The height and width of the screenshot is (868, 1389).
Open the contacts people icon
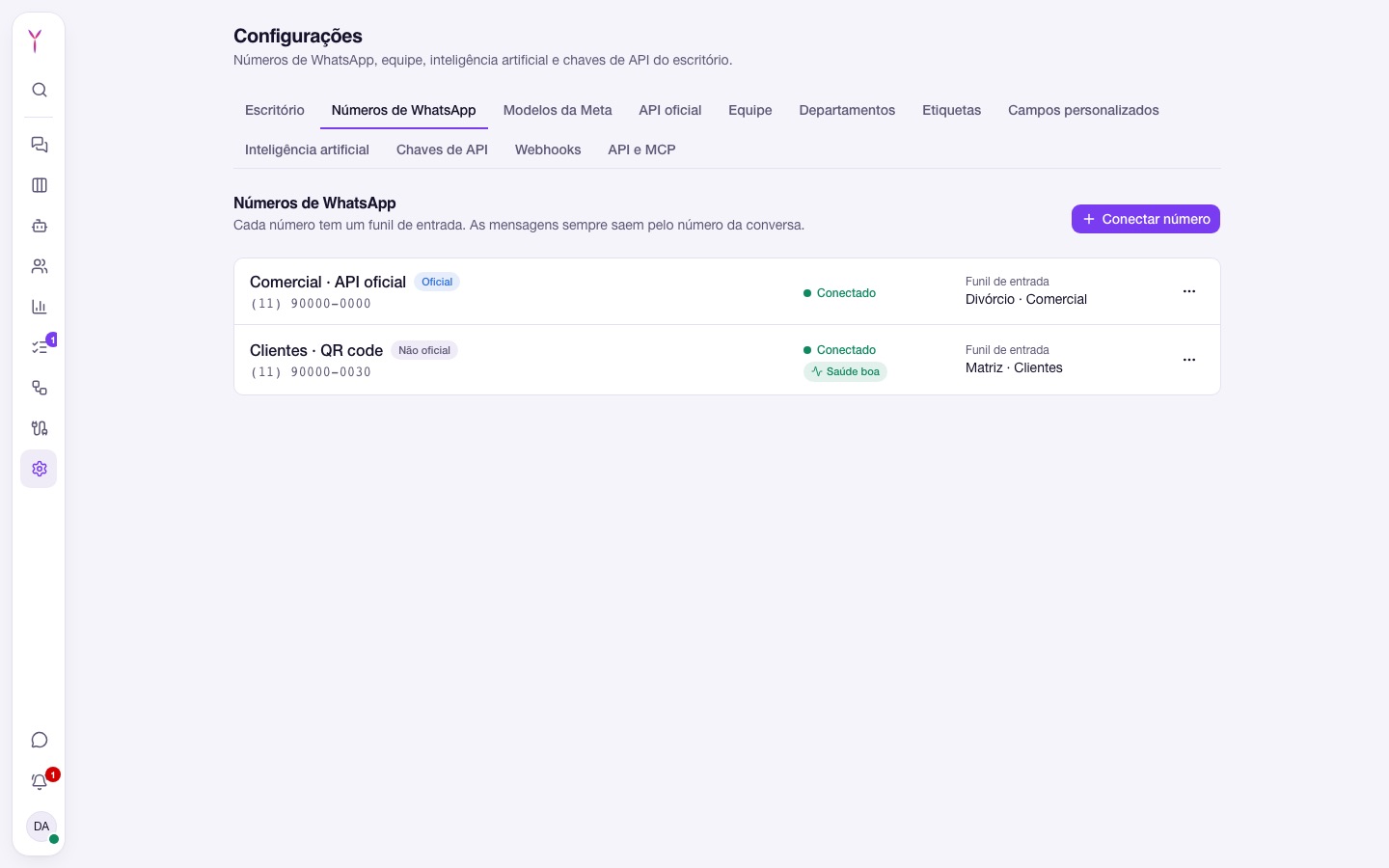point(40,266)
